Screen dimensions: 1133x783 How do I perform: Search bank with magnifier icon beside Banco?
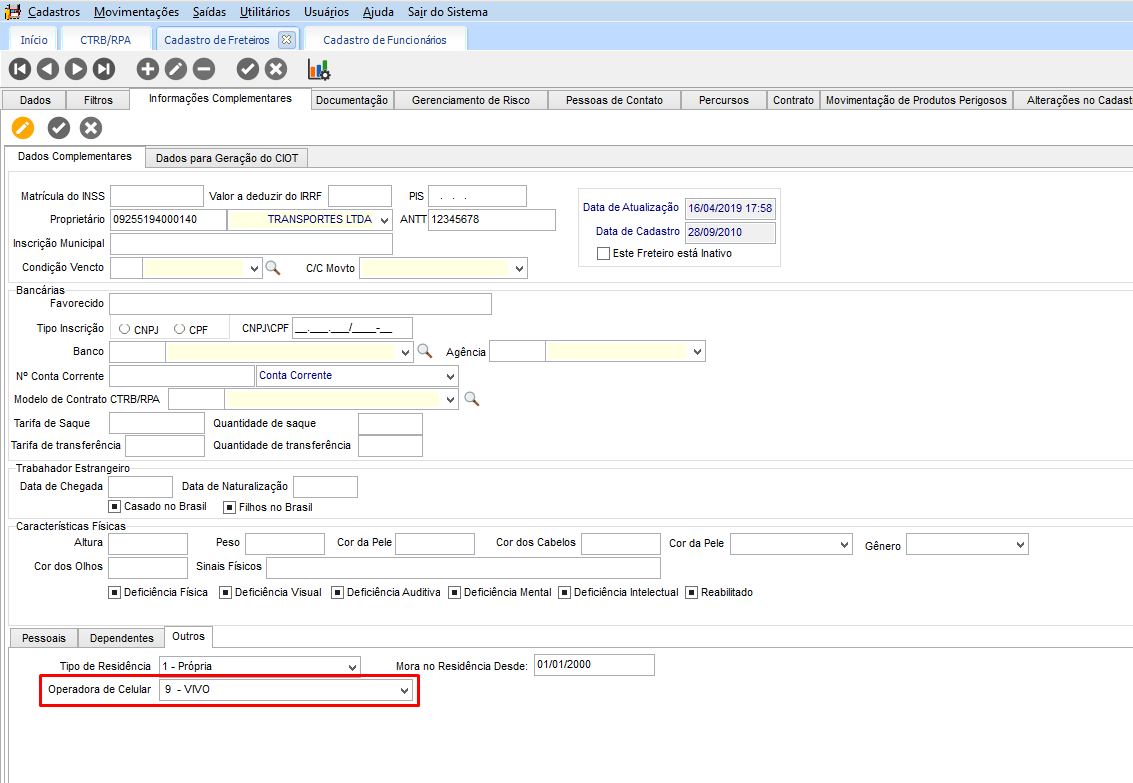[x=425, y=351]
